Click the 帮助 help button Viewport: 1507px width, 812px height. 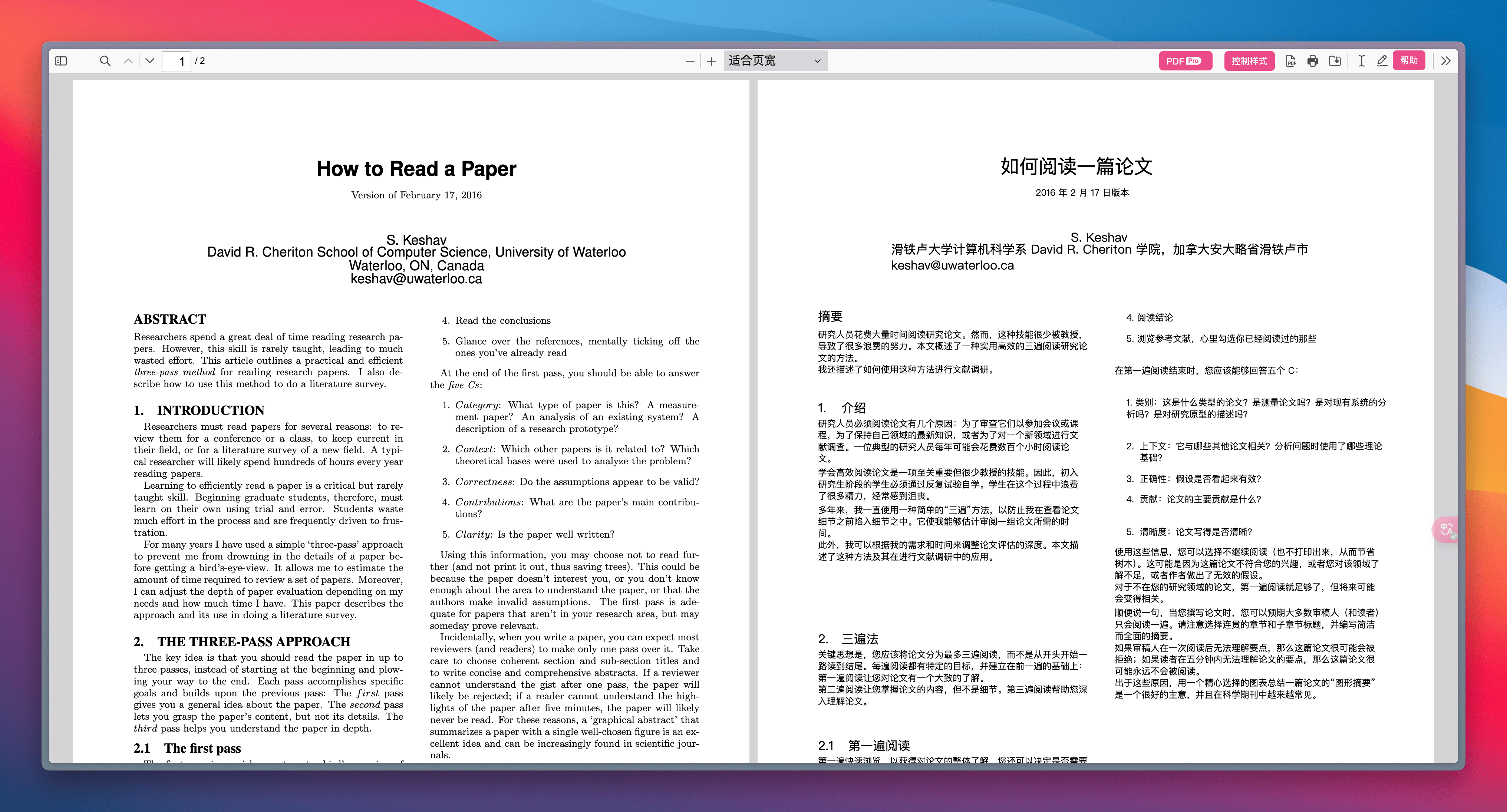coord(1409,60)
